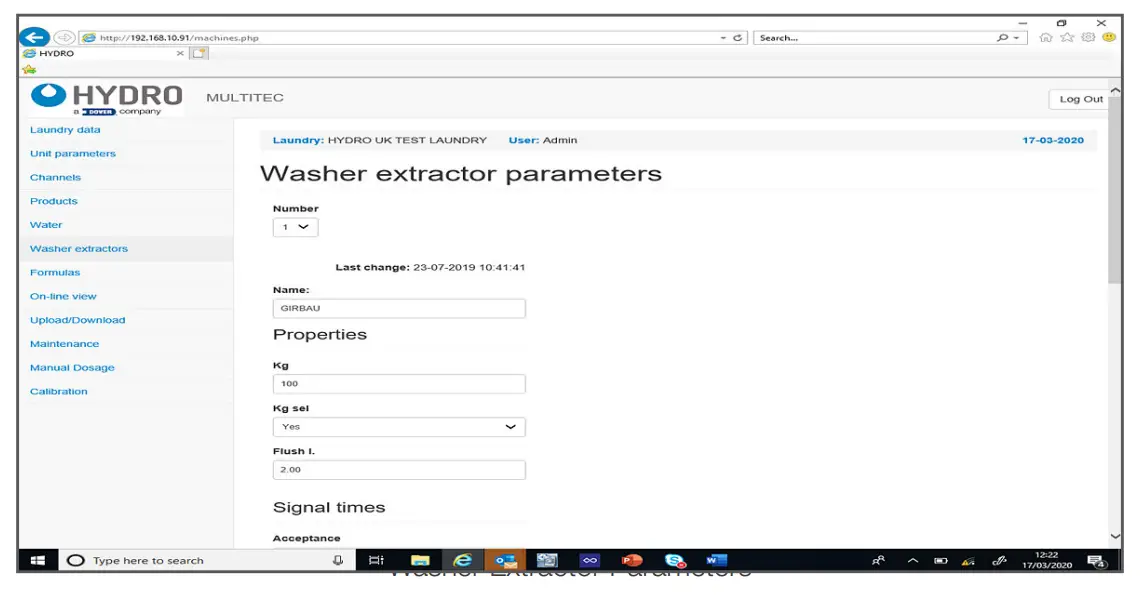Image resolution: width=1143 pixels, height=595 pixels.
Task: Click the HYDRO company logo
Action: point(103,97)
